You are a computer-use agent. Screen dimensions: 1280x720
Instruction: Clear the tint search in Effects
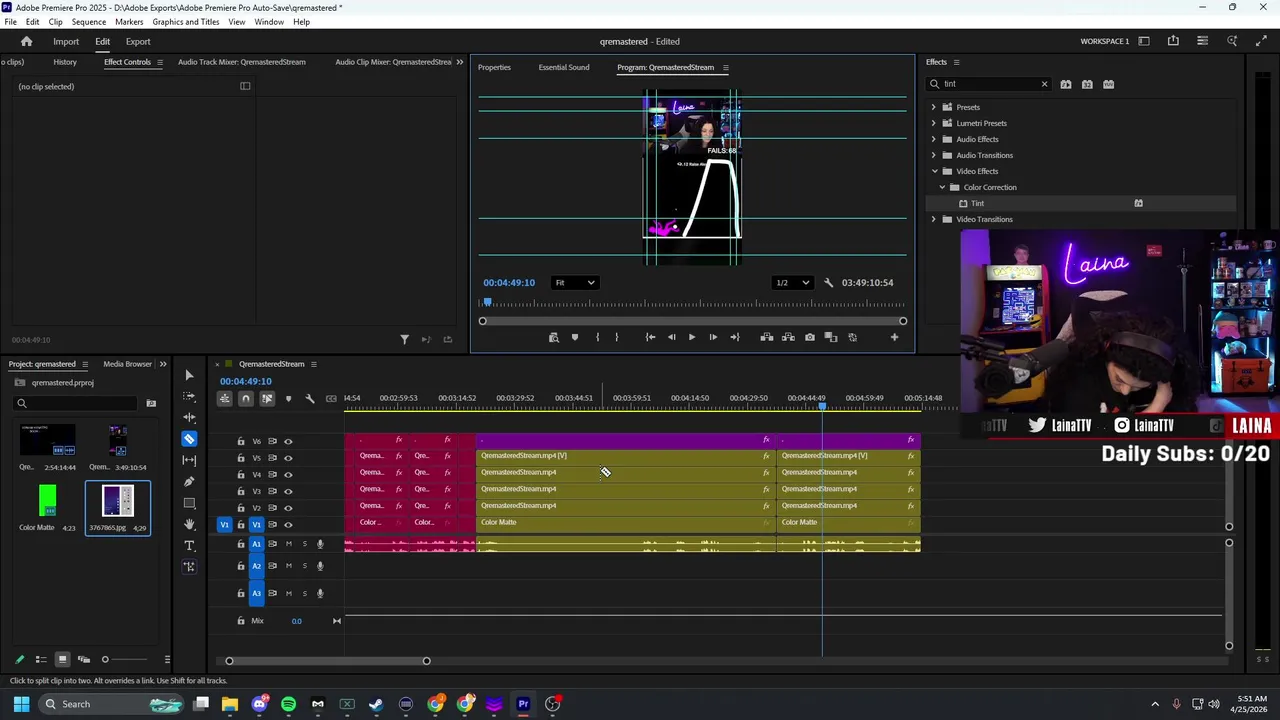[x=1044, y=84]
